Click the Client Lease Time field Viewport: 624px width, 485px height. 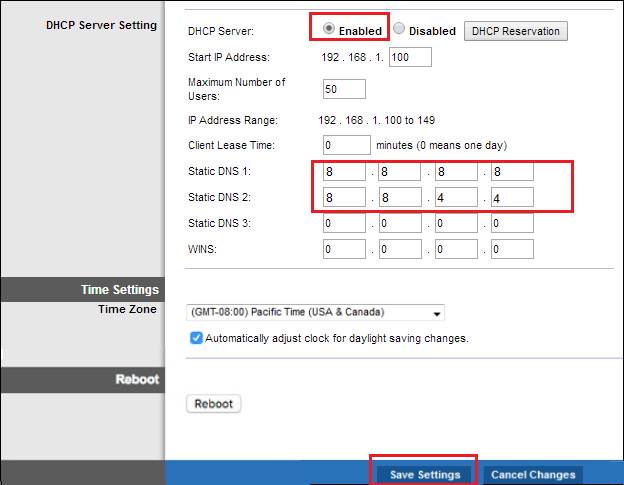point(347,145)
